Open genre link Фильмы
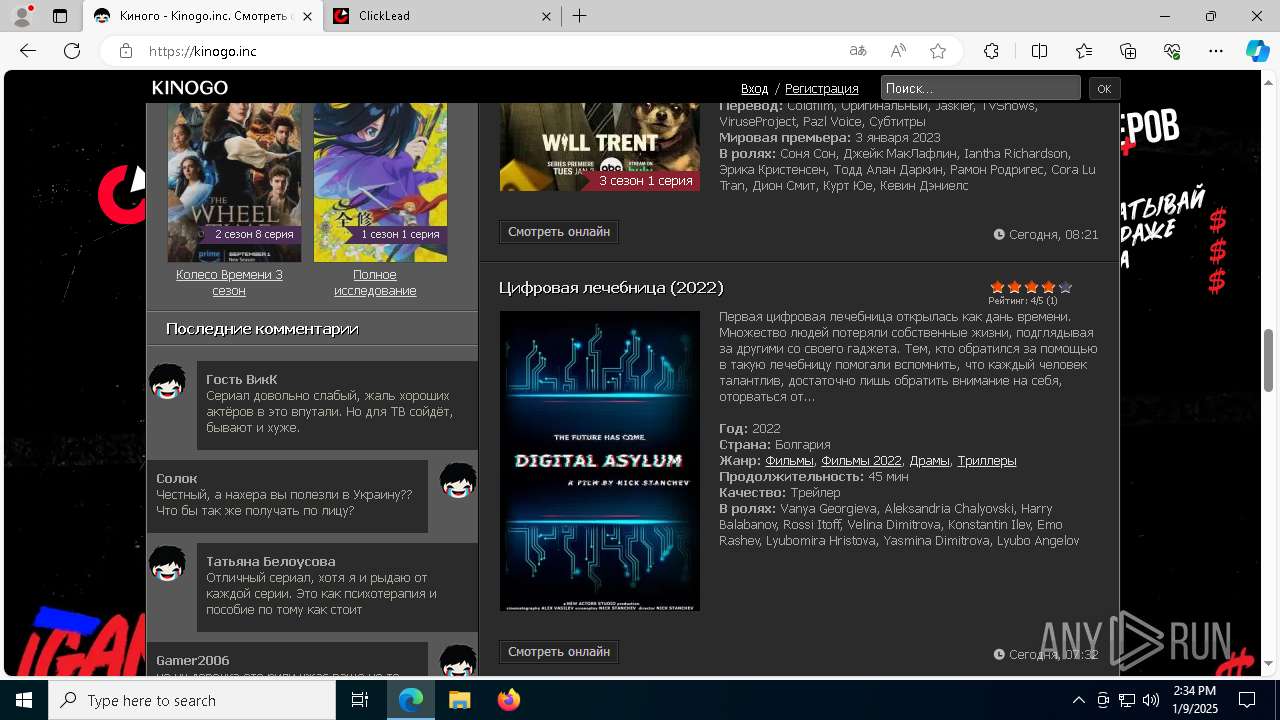 tap(789, 461)
